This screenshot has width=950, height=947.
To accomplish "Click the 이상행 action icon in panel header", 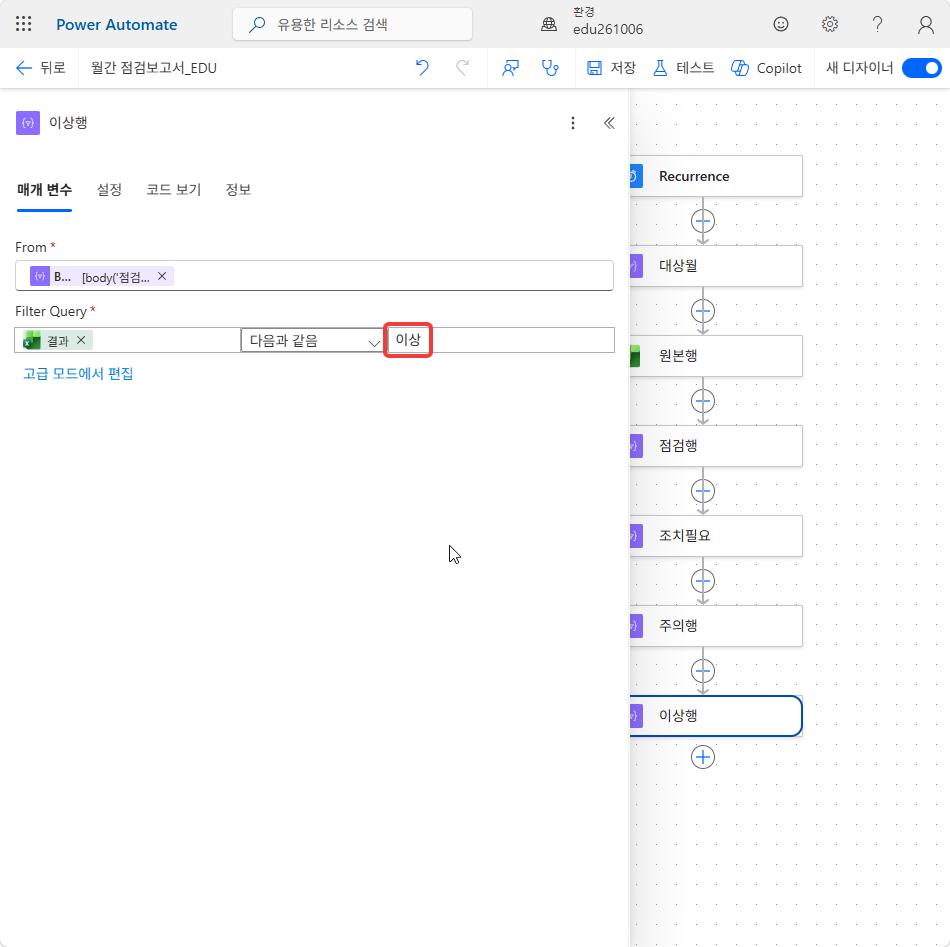I will click(28, 123).
